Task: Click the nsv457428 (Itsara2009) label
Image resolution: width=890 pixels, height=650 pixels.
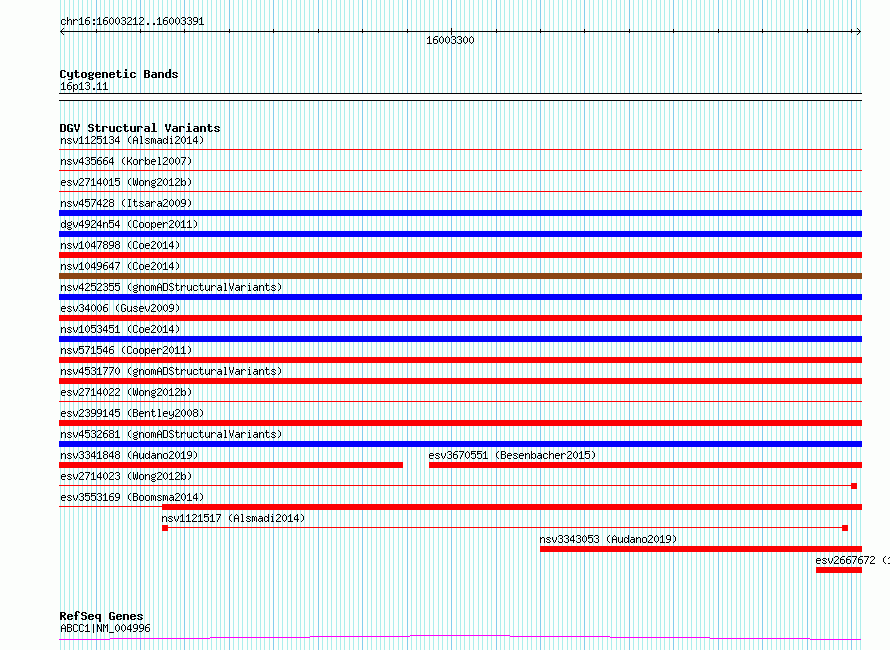Action: point(126,203)
